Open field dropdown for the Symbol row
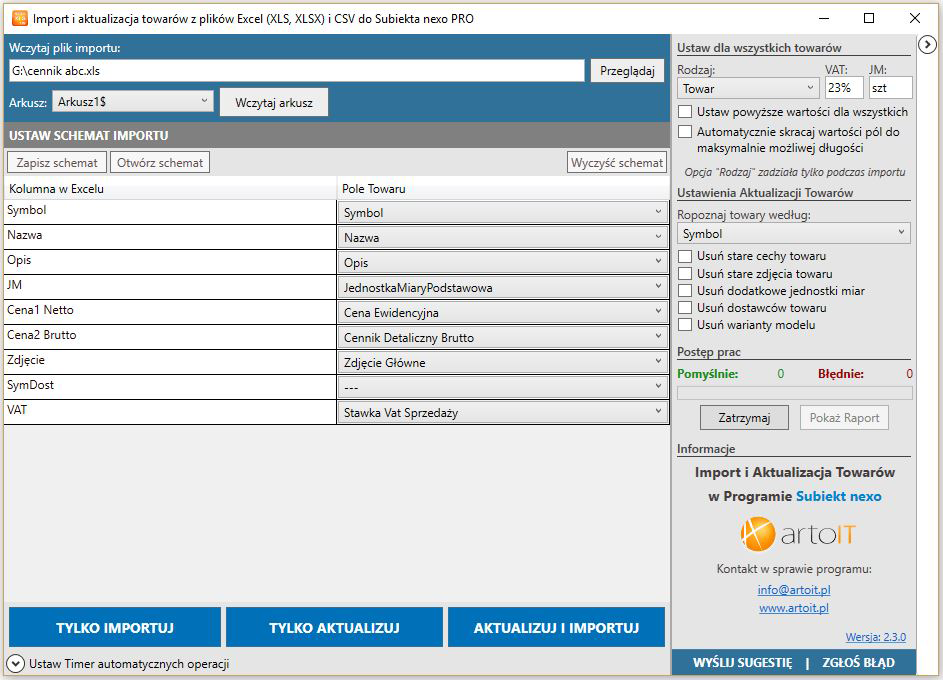Image resolution: width=943 pixels, height=680 pixels. pos(503,212)
